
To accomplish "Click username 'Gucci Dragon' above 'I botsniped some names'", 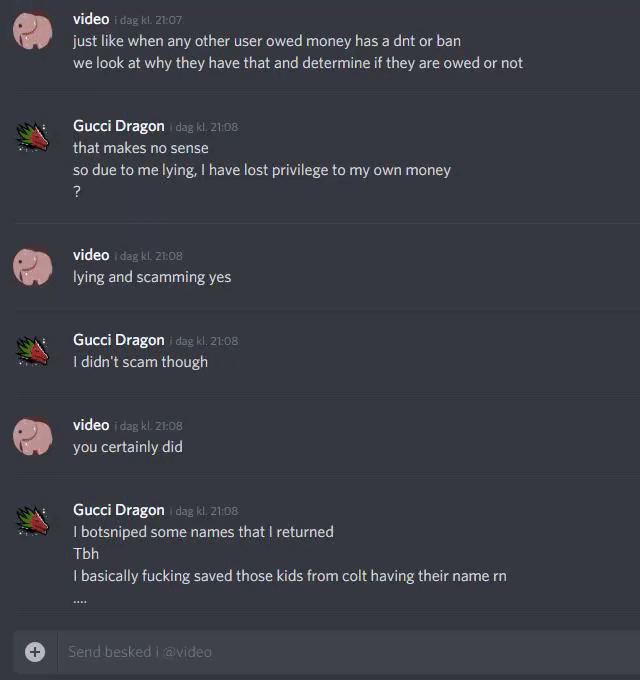I will 119,510.
